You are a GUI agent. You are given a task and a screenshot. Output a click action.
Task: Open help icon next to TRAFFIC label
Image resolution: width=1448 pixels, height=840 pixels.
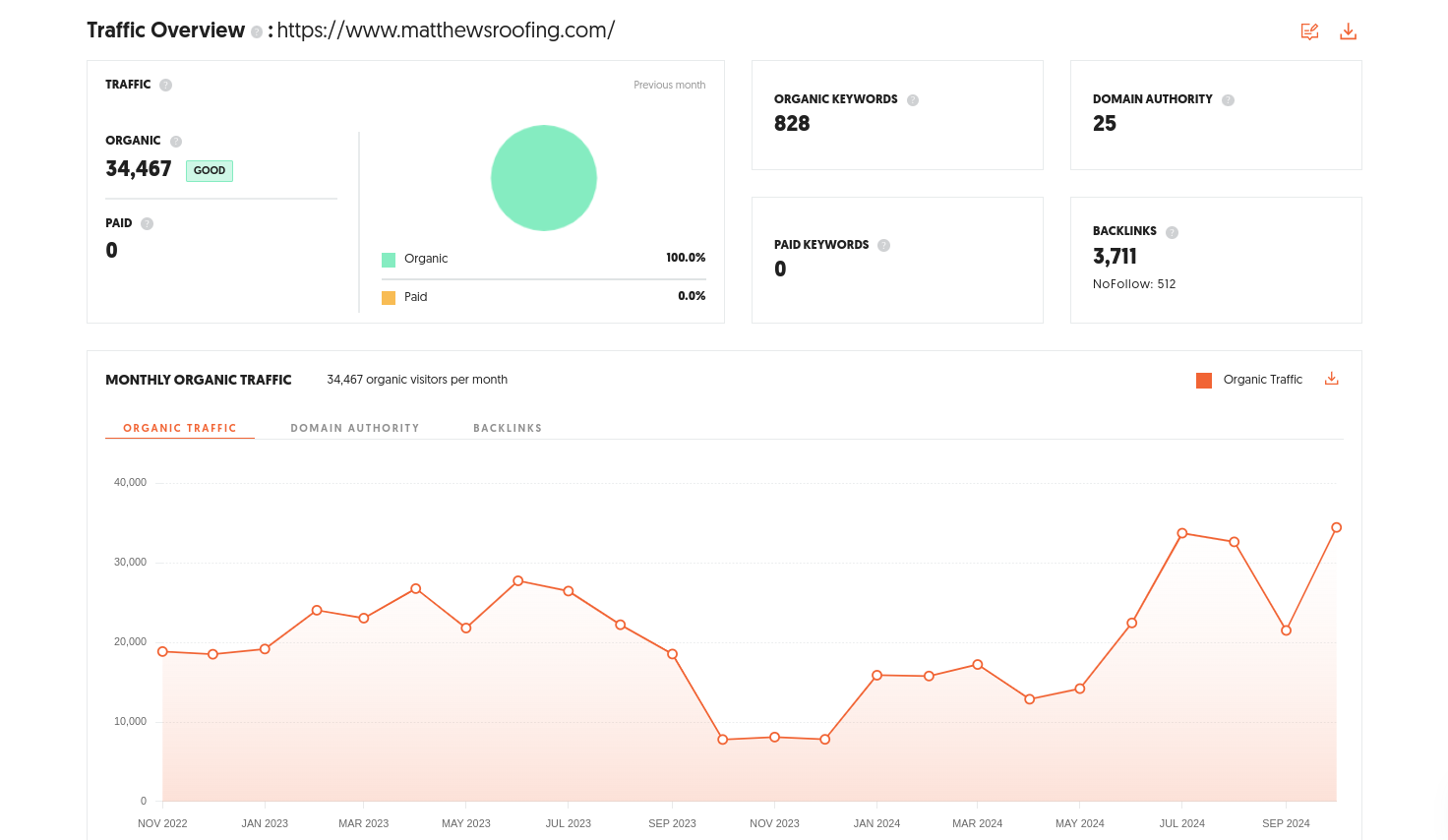165,85
